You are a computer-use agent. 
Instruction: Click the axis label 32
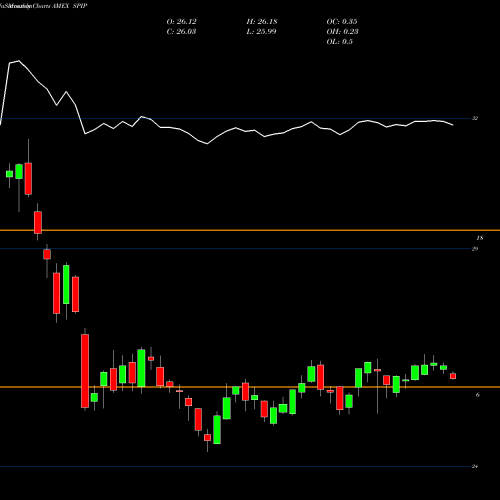(x=475, y=118)
